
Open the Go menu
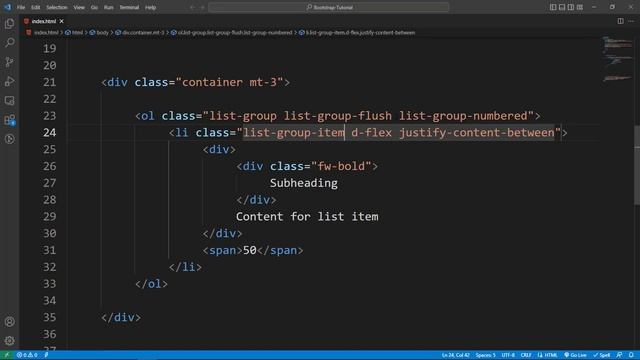(x=94, y=7)
